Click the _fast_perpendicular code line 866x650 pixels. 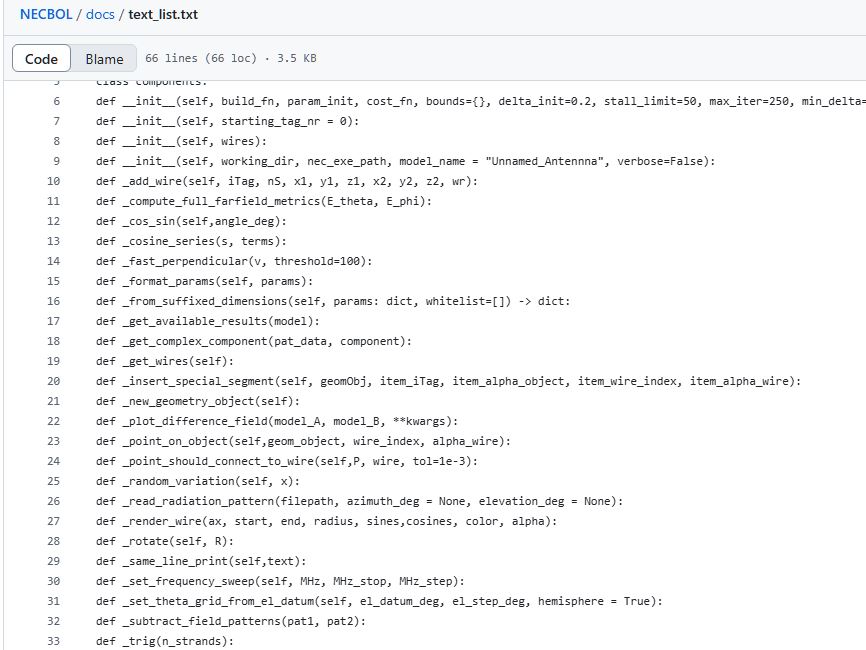(x=234, y=261)
